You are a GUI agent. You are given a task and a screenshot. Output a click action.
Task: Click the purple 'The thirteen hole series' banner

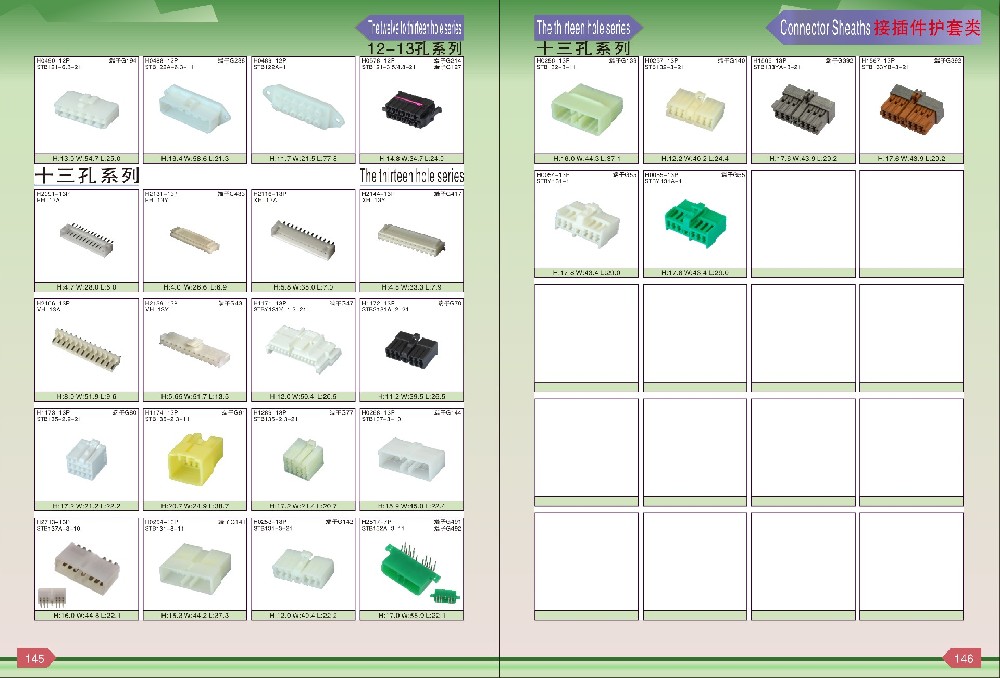tap(587, 27)
